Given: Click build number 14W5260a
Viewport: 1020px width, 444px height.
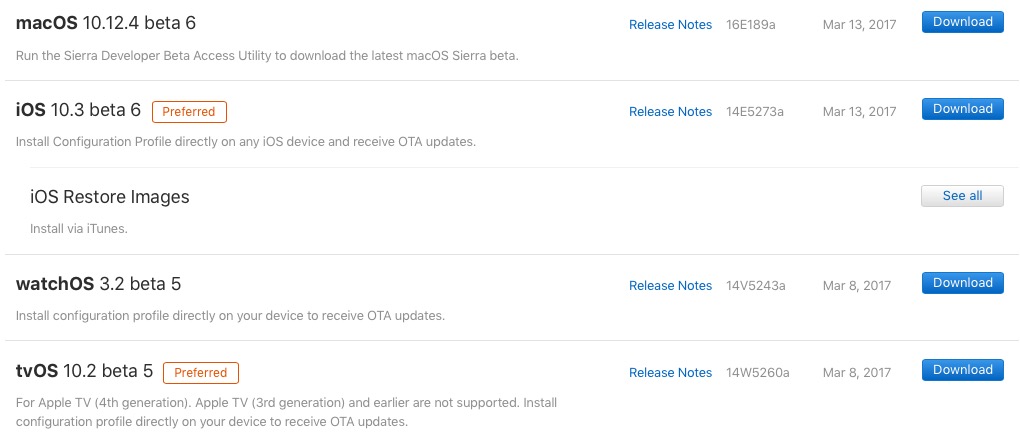Looking at the screenshot, I should (758, 373).
